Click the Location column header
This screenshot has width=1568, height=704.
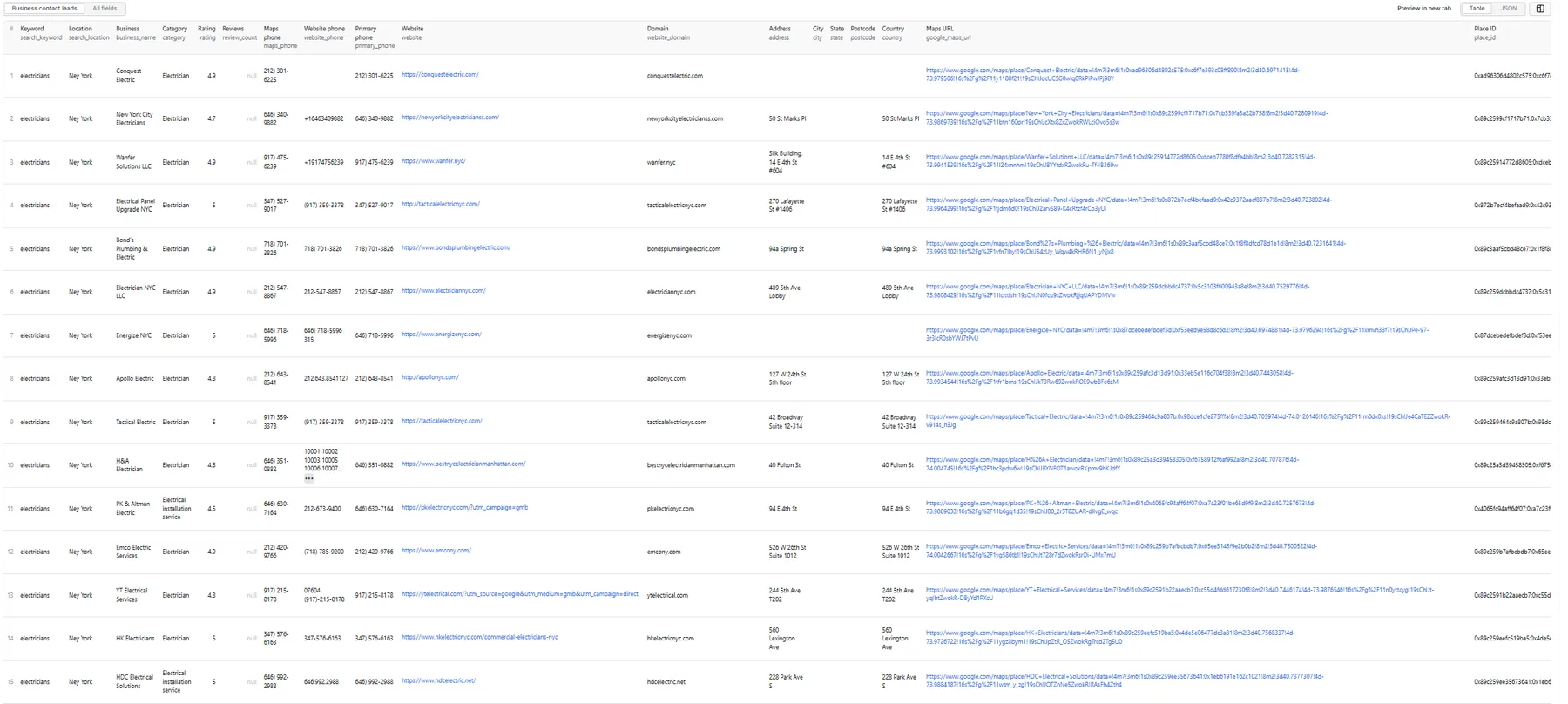tap(89, 33)
